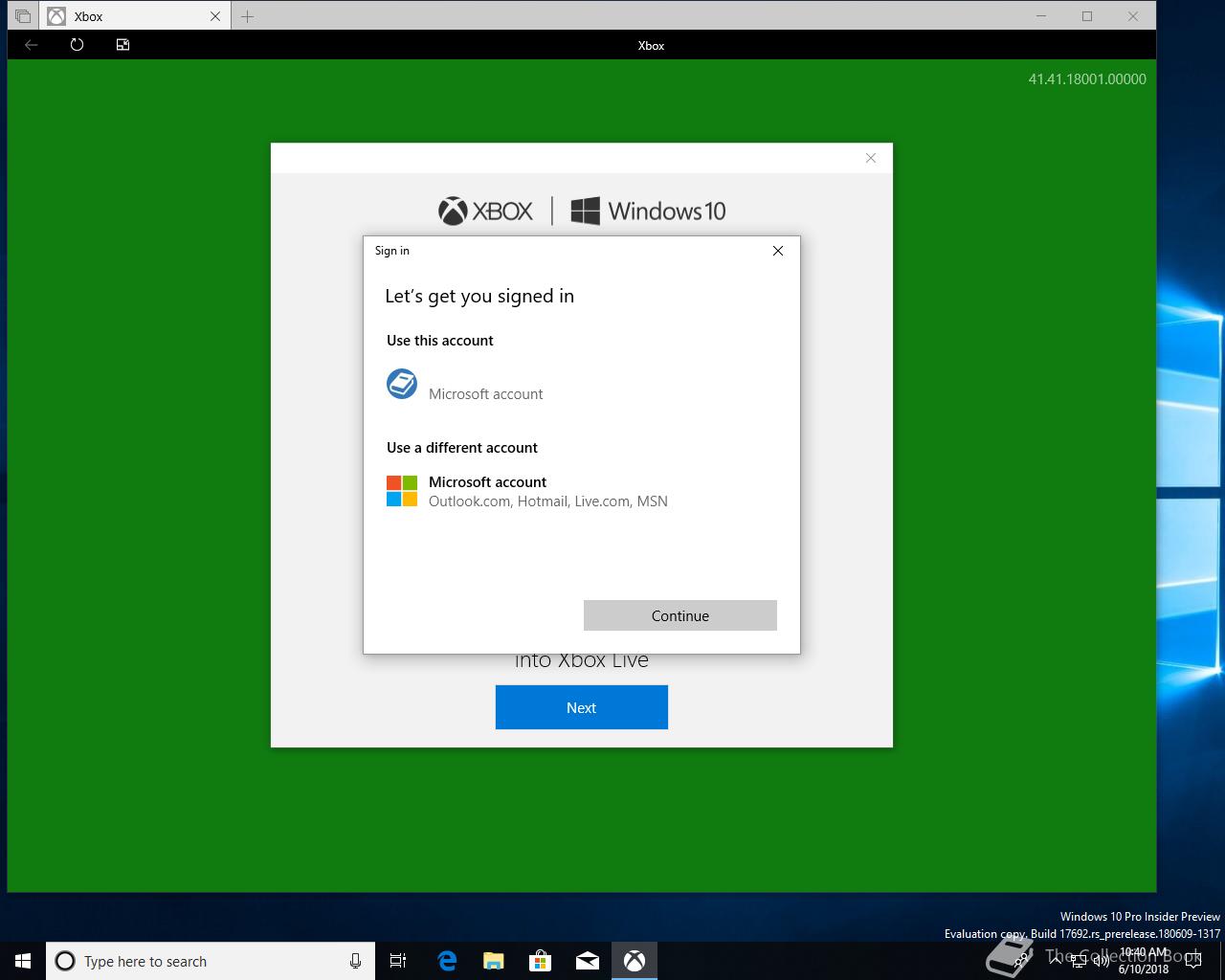Open the Mail app from the taskbar
The width and height of the screenshot is (1225, 980).
tap(587, 961)
